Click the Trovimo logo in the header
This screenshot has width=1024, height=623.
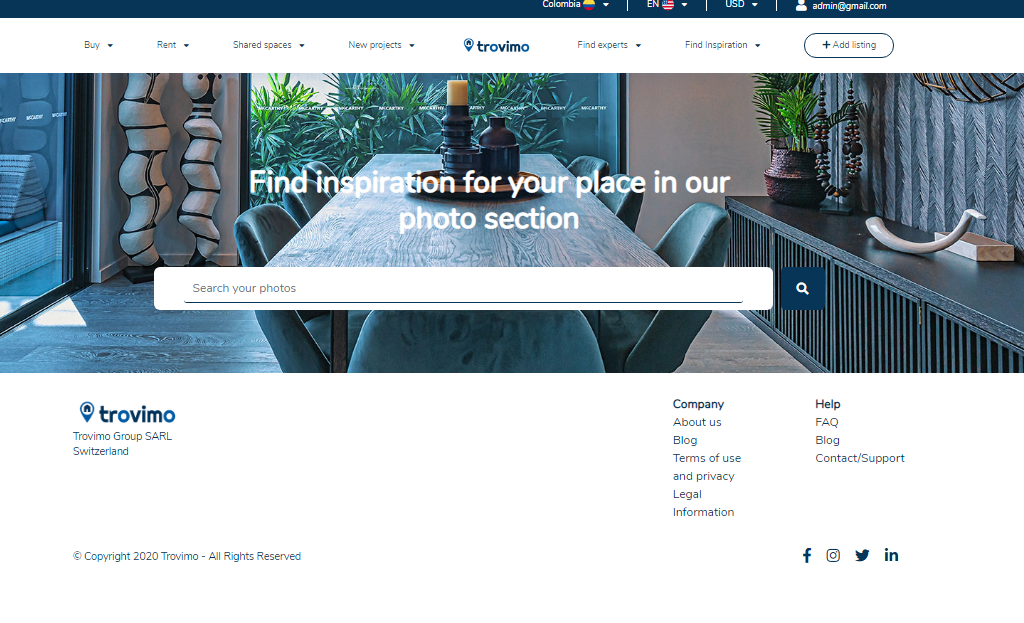pos(496,45)
